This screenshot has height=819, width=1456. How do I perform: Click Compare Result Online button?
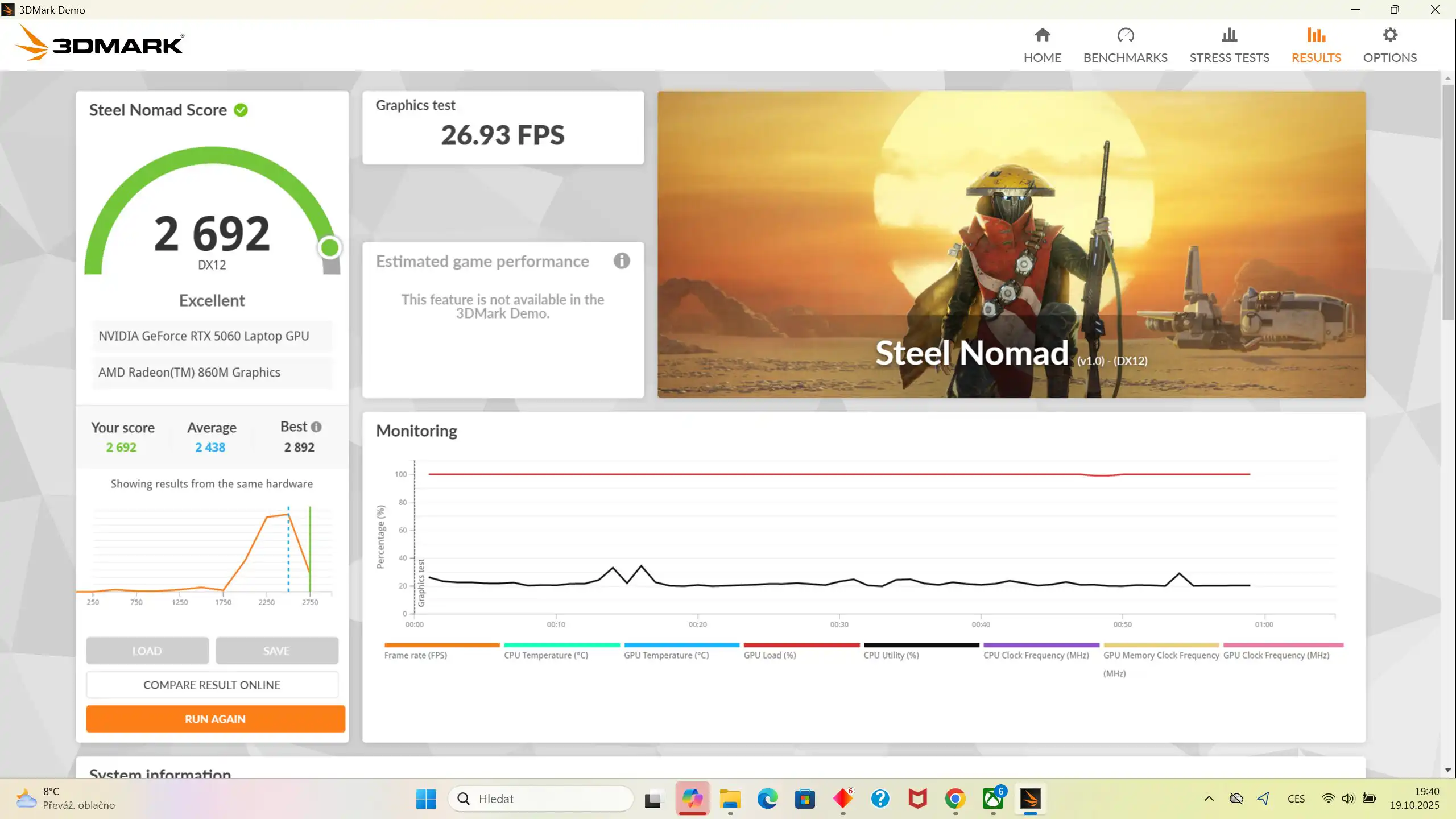(x=212, y=685)
